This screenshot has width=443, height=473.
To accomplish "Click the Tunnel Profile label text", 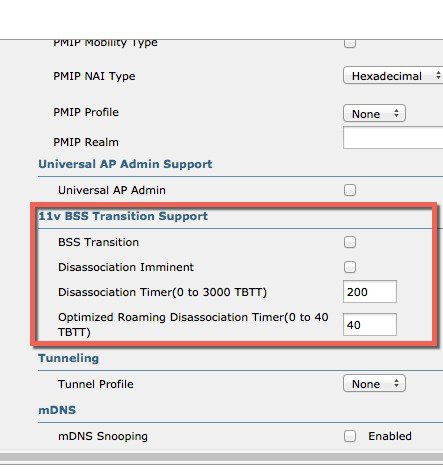I will (x=96, y=384).
